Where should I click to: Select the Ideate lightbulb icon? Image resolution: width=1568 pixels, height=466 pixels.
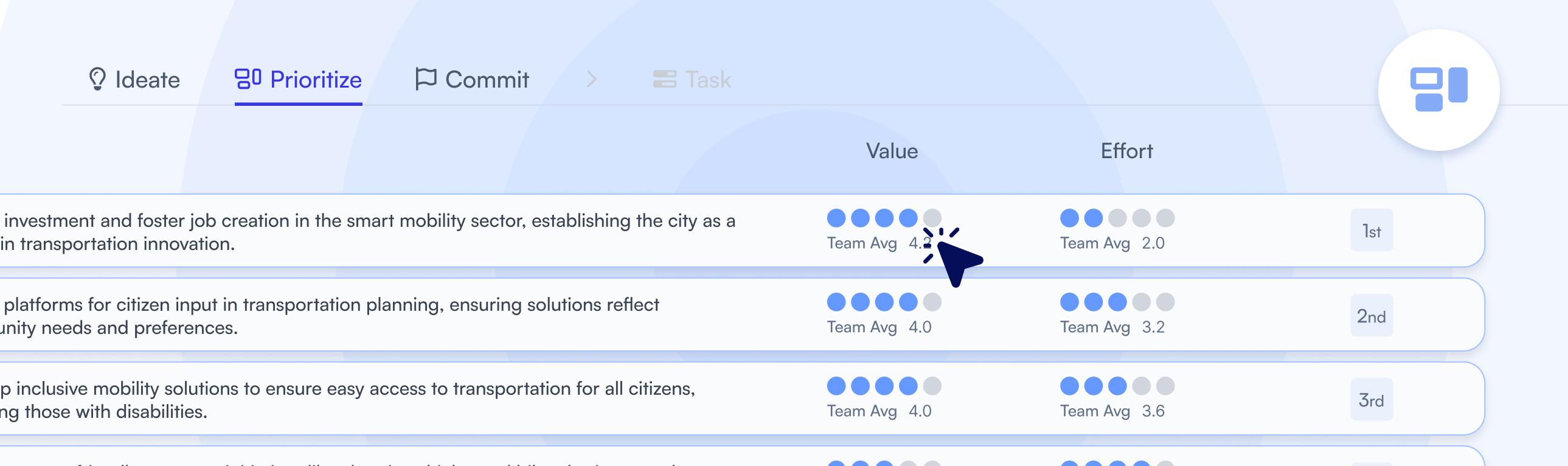click(97, 79)
